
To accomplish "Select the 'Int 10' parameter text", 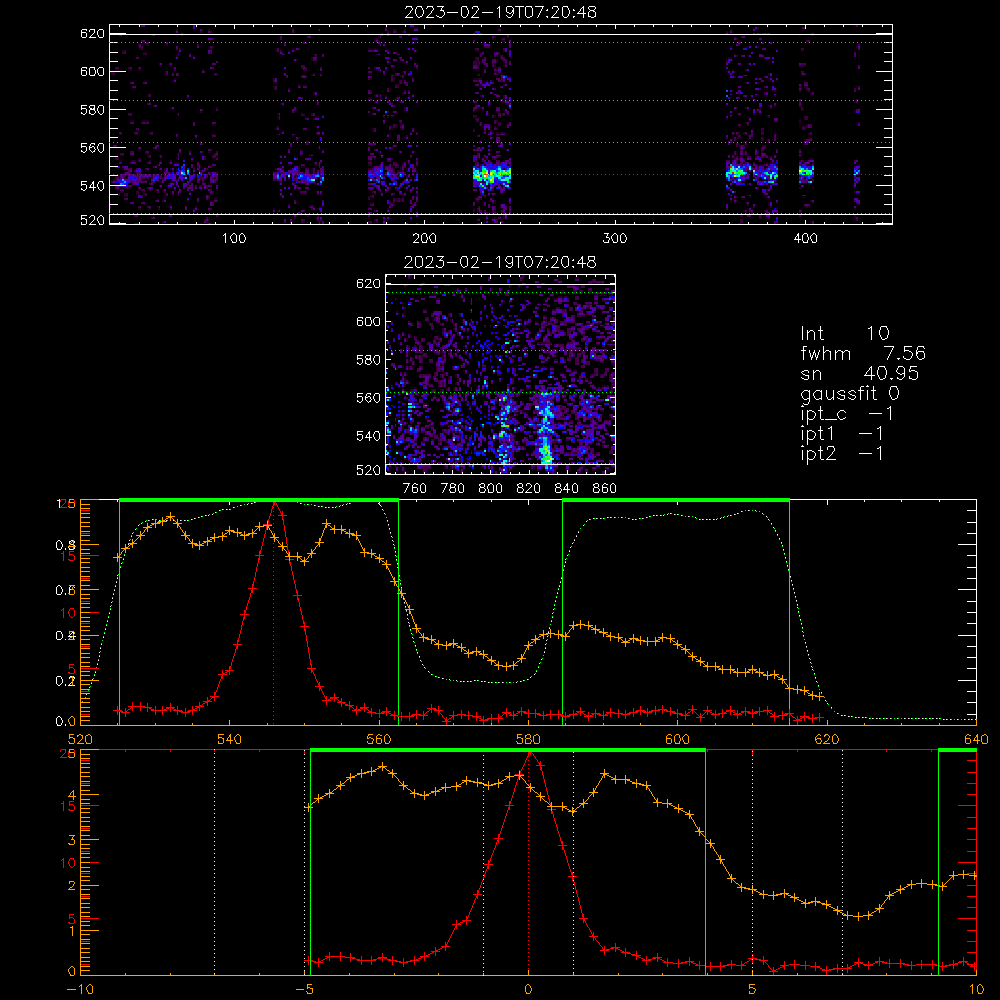I will [x=845, y=333].
